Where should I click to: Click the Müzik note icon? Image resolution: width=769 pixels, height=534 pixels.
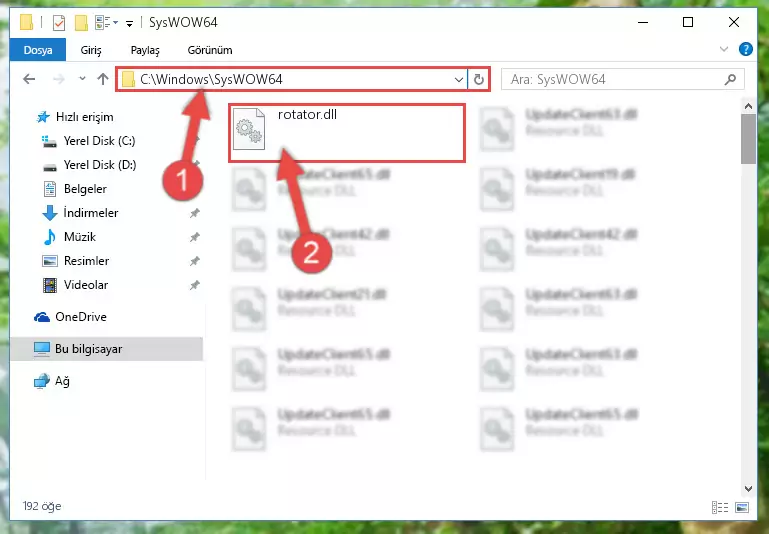coord(50,237)
